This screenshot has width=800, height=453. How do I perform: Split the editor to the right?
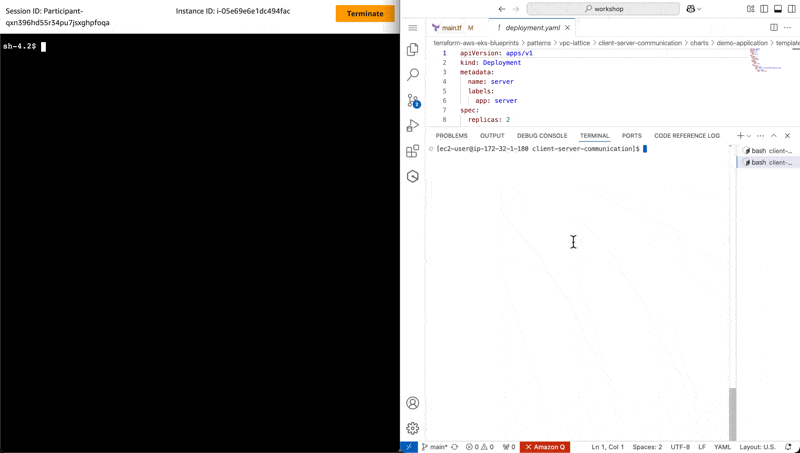click(x=774, y=28)
